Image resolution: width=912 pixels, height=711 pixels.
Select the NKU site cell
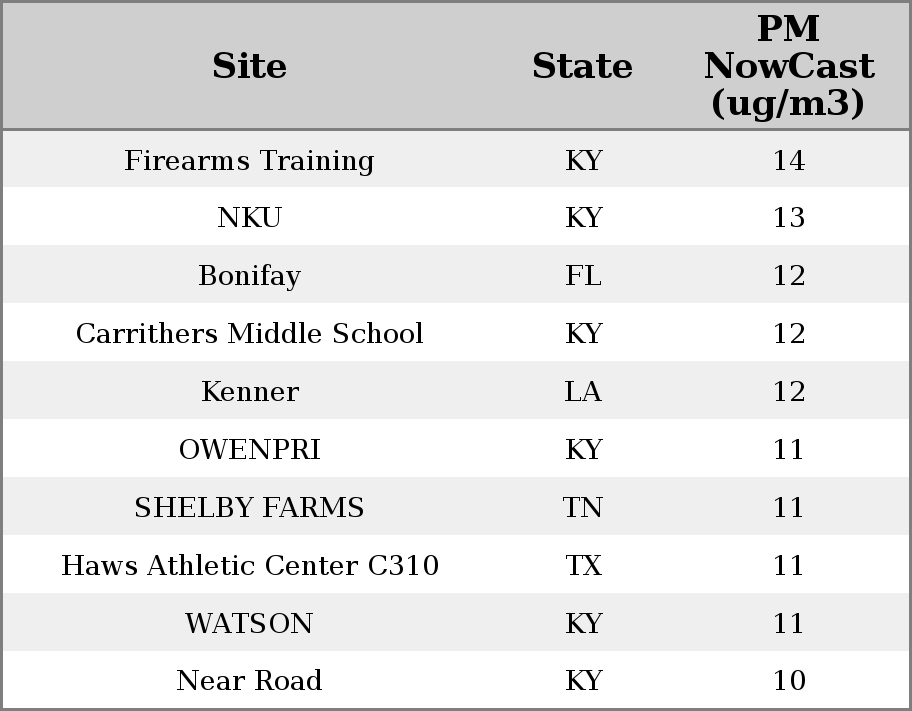tap(249, 218)
